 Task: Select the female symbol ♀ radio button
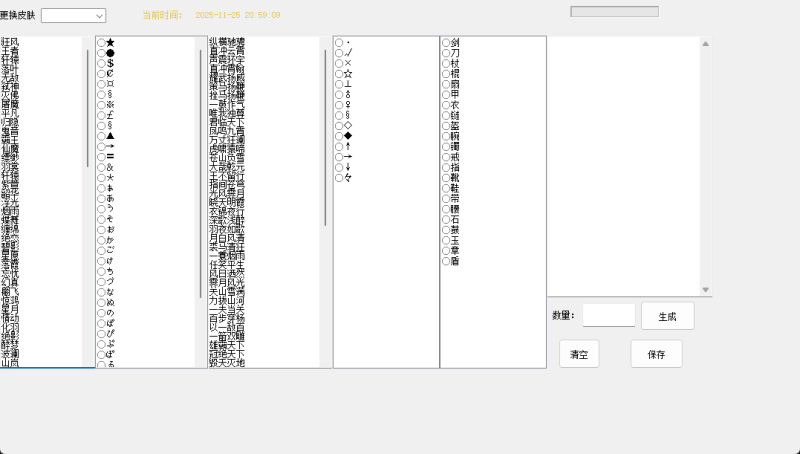[339, 105]
